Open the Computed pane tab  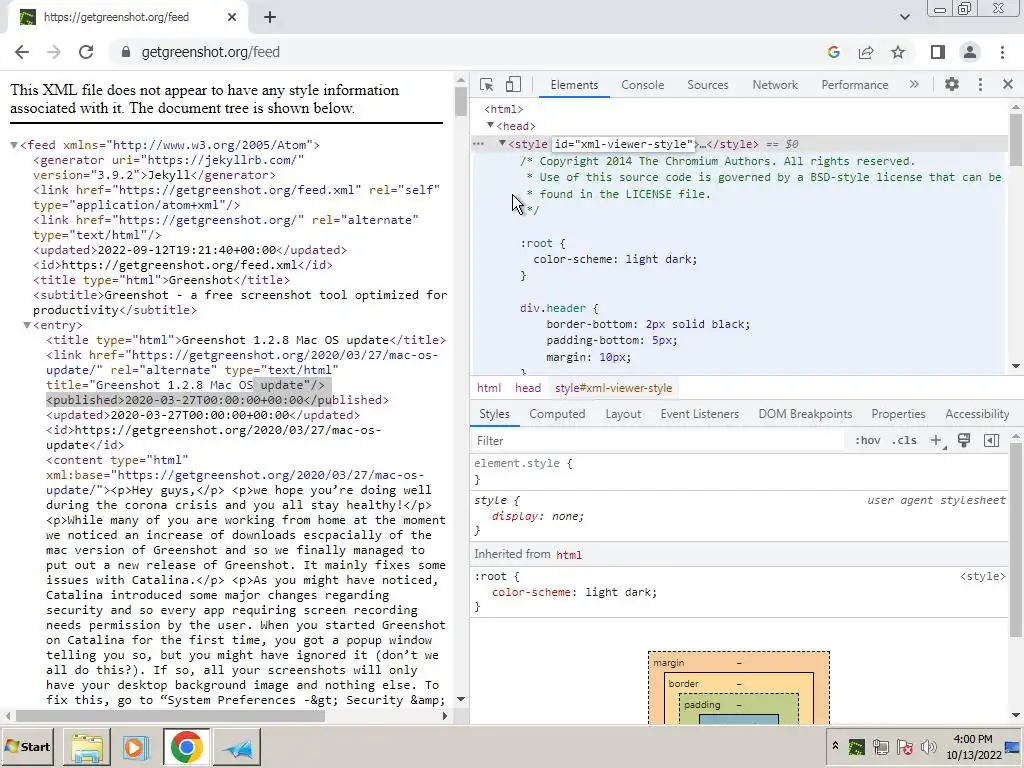coord(557,414)
